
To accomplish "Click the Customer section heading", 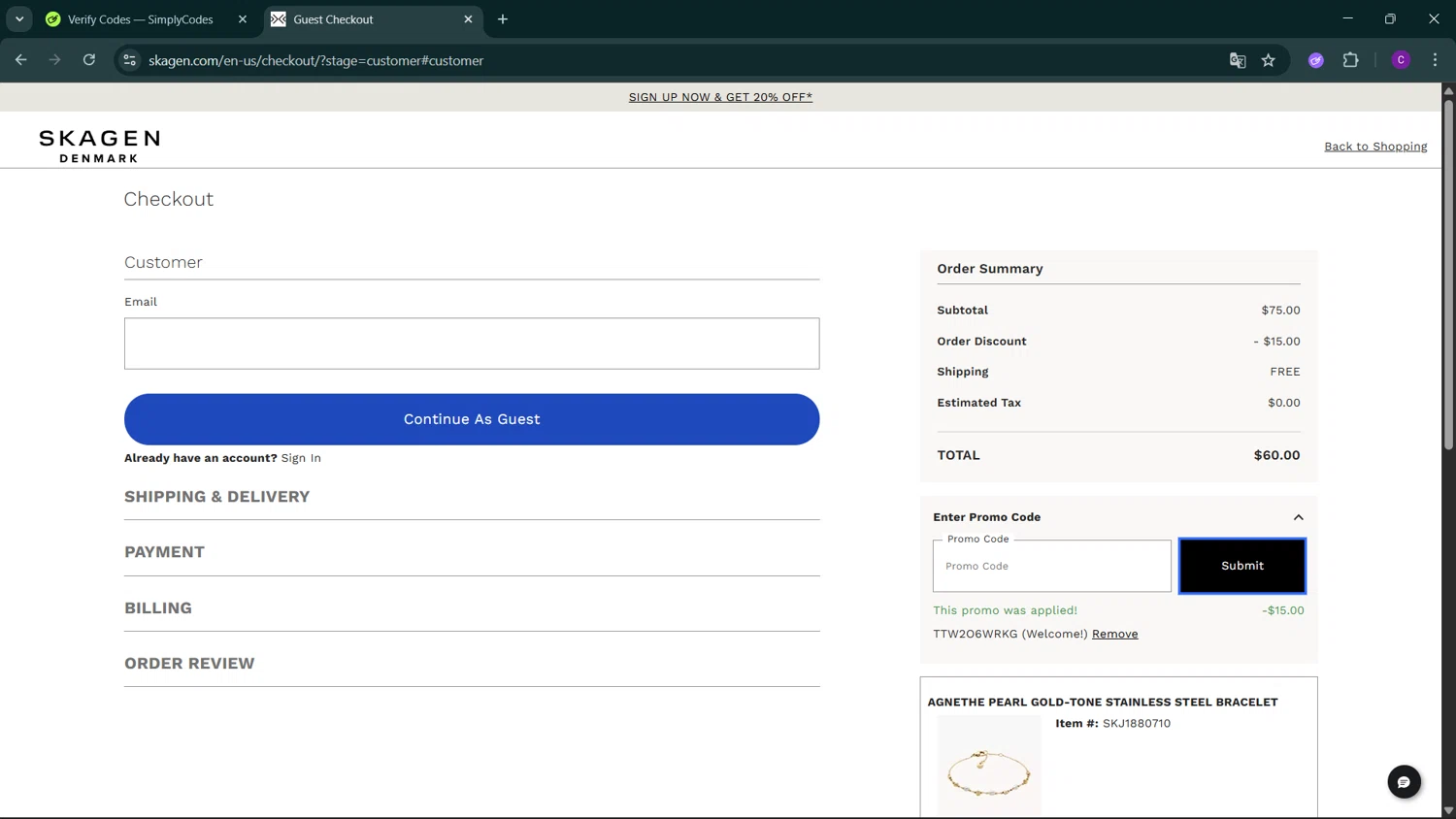I will coord(163,262).
